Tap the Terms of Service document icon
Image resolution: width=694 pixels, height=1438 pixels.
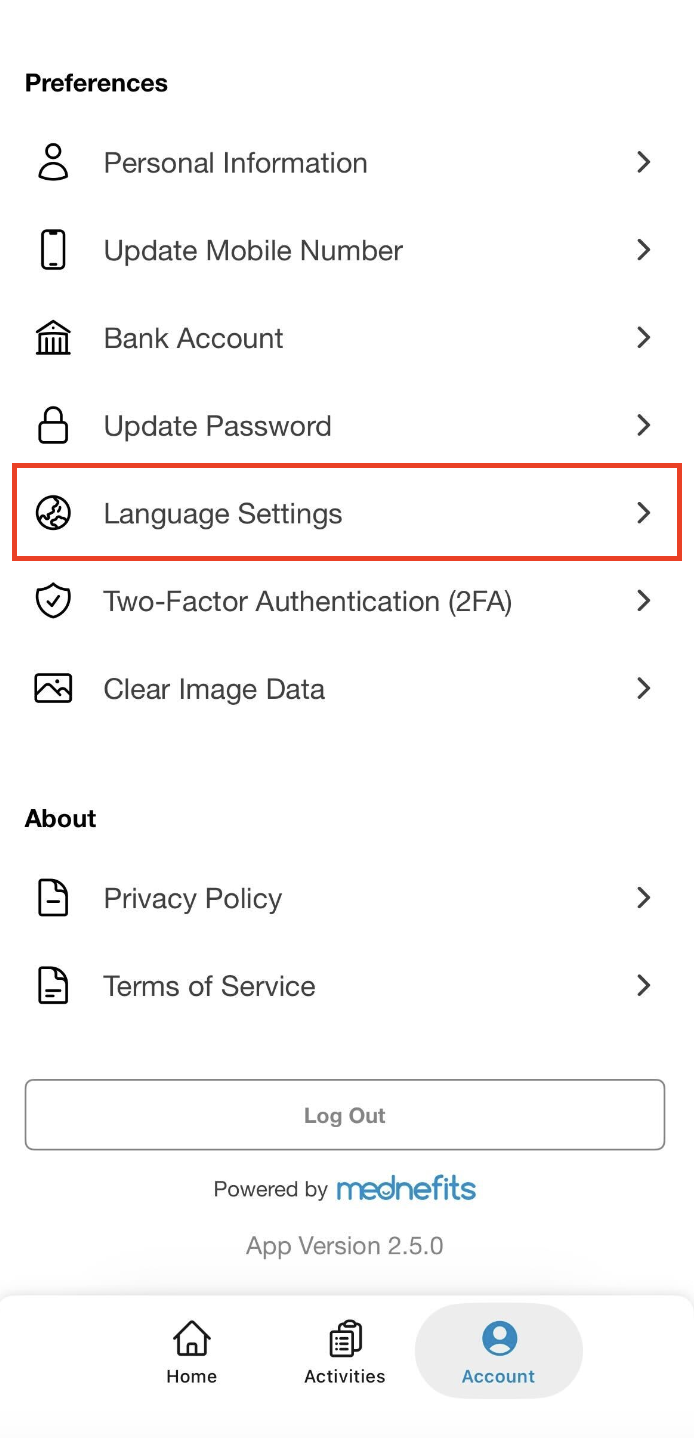[53, 986]
